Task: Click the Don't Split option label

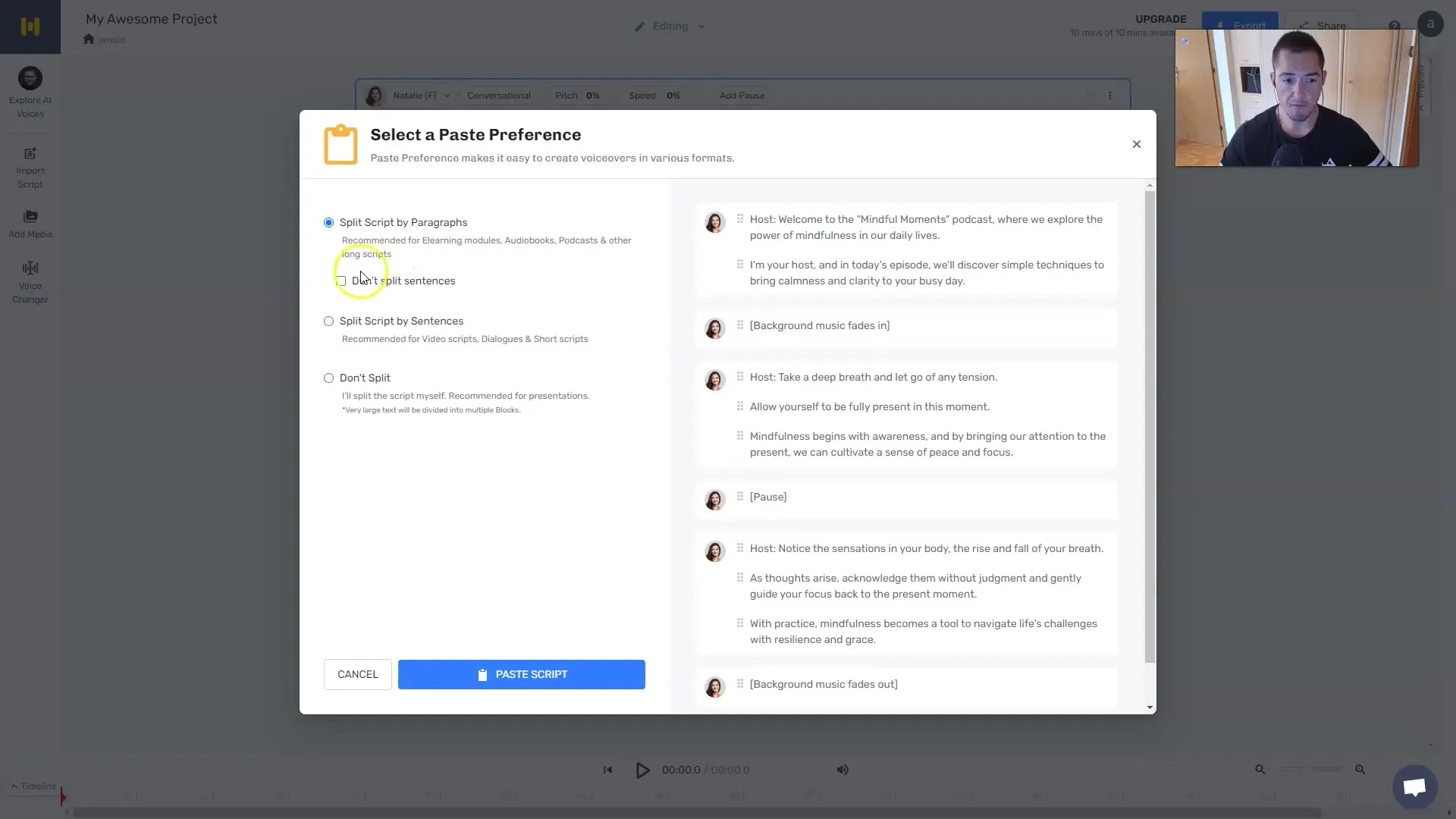Action: (365, 377)
